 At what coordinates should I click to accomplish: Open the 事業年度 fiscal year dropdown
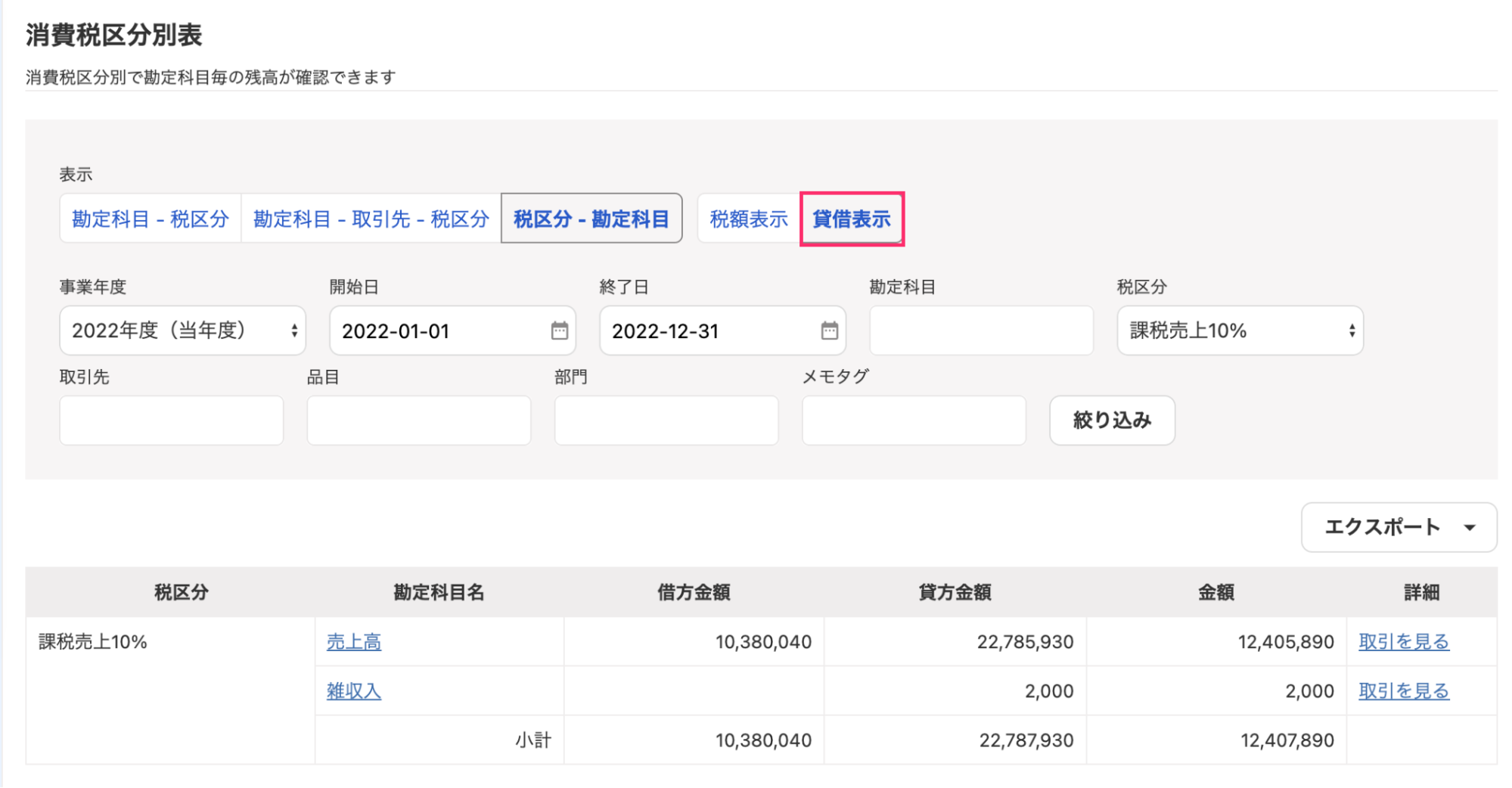point(182,330)
